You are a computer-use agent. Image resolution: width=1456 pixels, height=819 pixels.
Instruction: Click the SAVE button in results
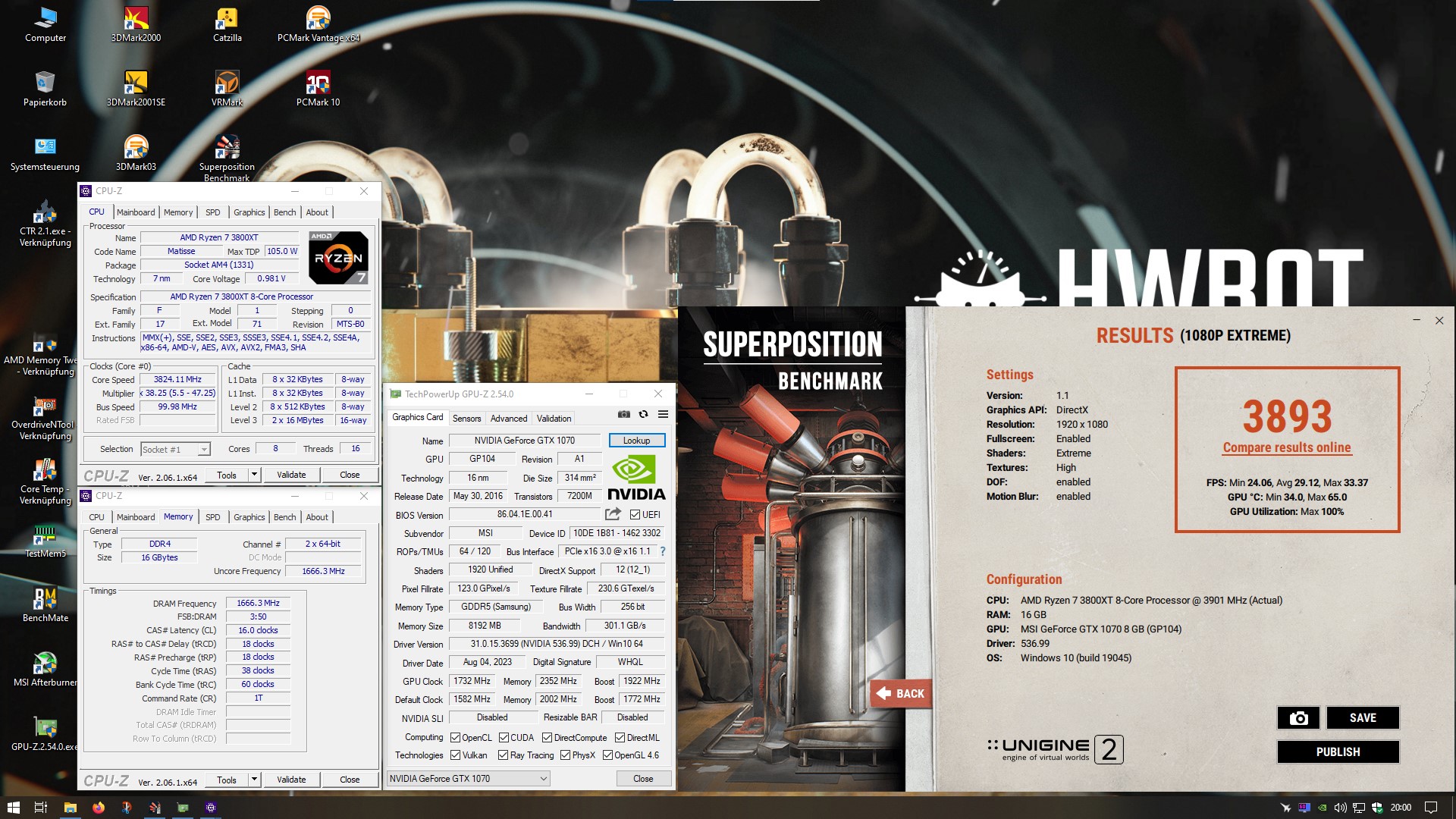coord(1362,717)
